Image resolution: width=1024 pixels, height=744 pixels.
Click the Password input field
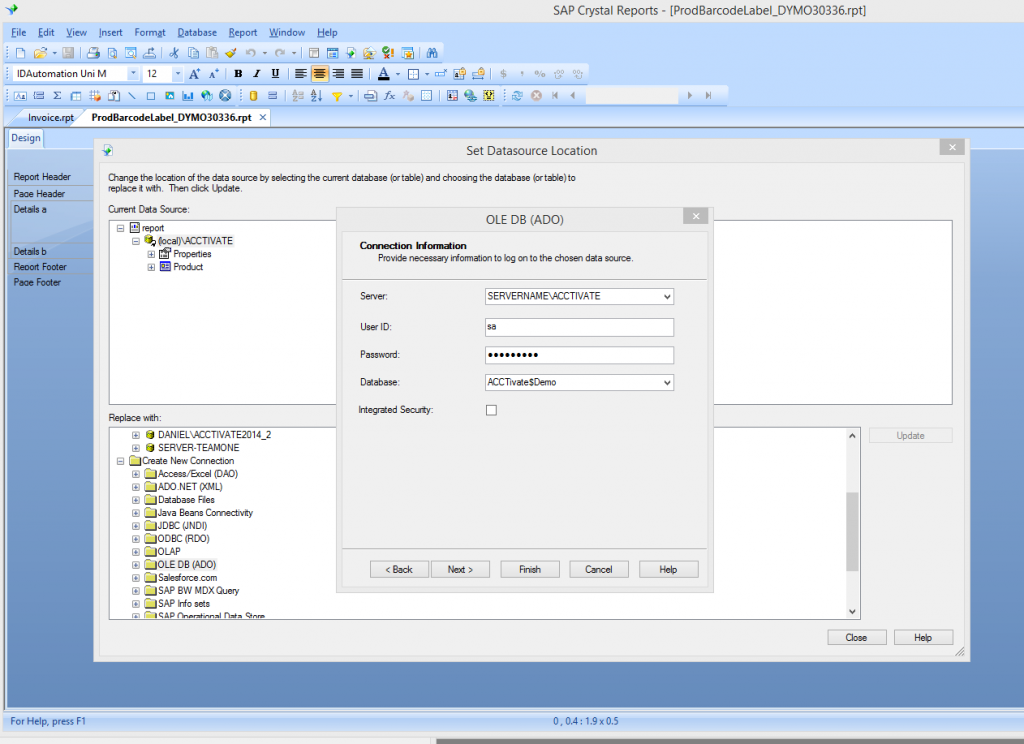[x=579, y=355]
